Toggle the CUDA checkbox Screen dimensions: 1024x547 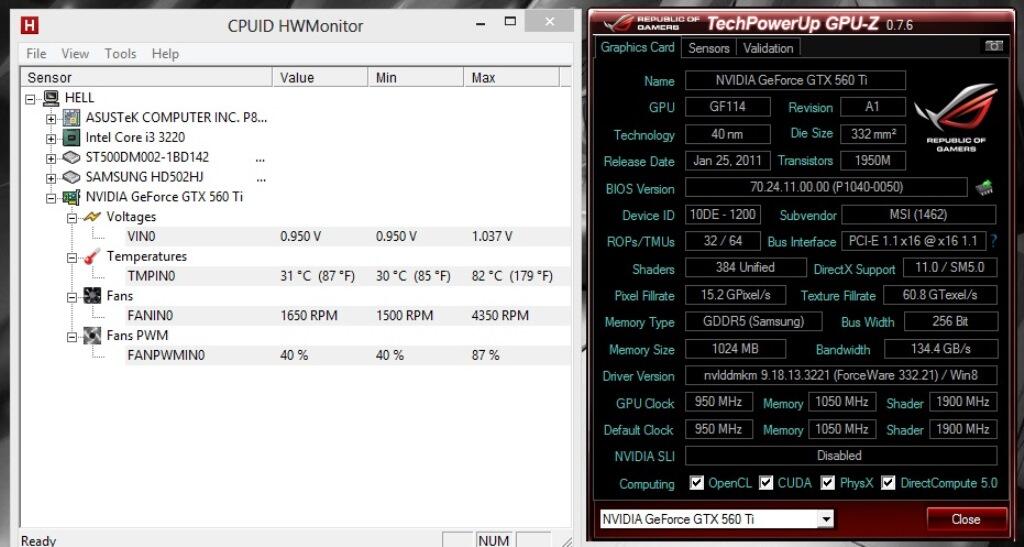coord(766,483)
